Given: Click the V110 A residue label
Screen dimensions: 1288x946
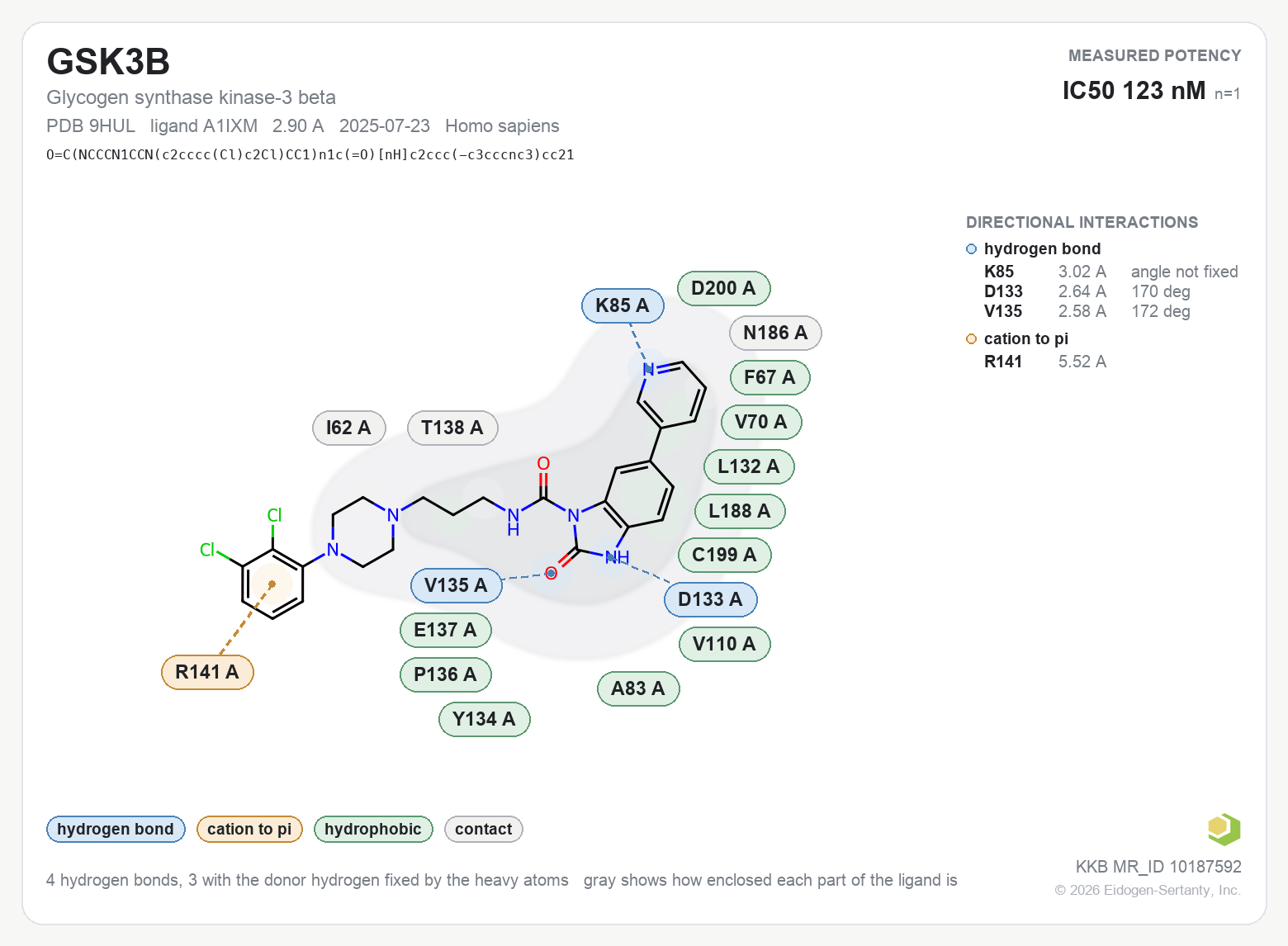Looking at the screenshot, I should coord(724,644).
